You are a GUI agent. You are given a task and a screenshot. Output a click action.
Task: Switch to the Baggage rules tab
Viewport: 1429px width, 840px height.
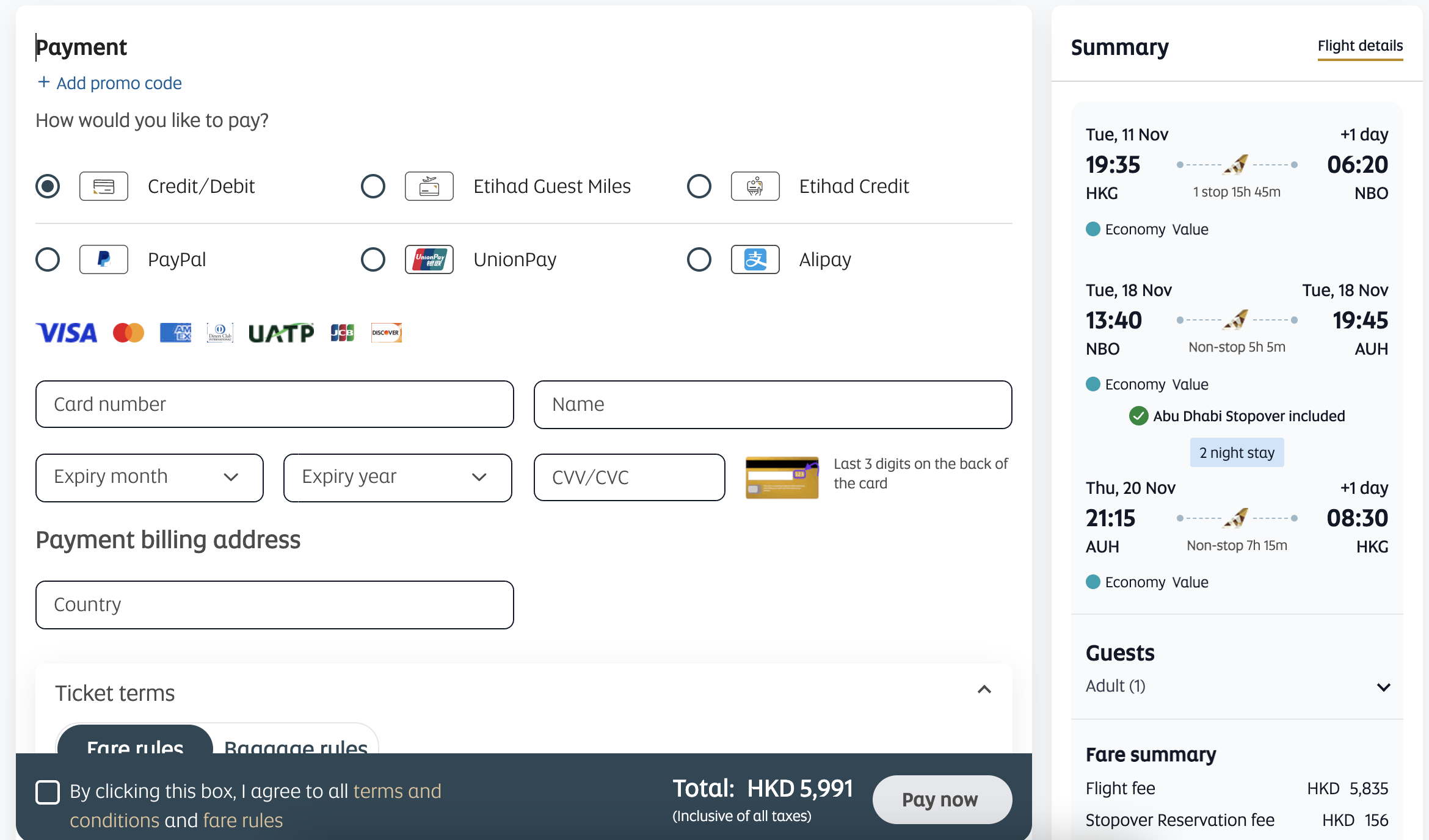click(x=296, y=740)
